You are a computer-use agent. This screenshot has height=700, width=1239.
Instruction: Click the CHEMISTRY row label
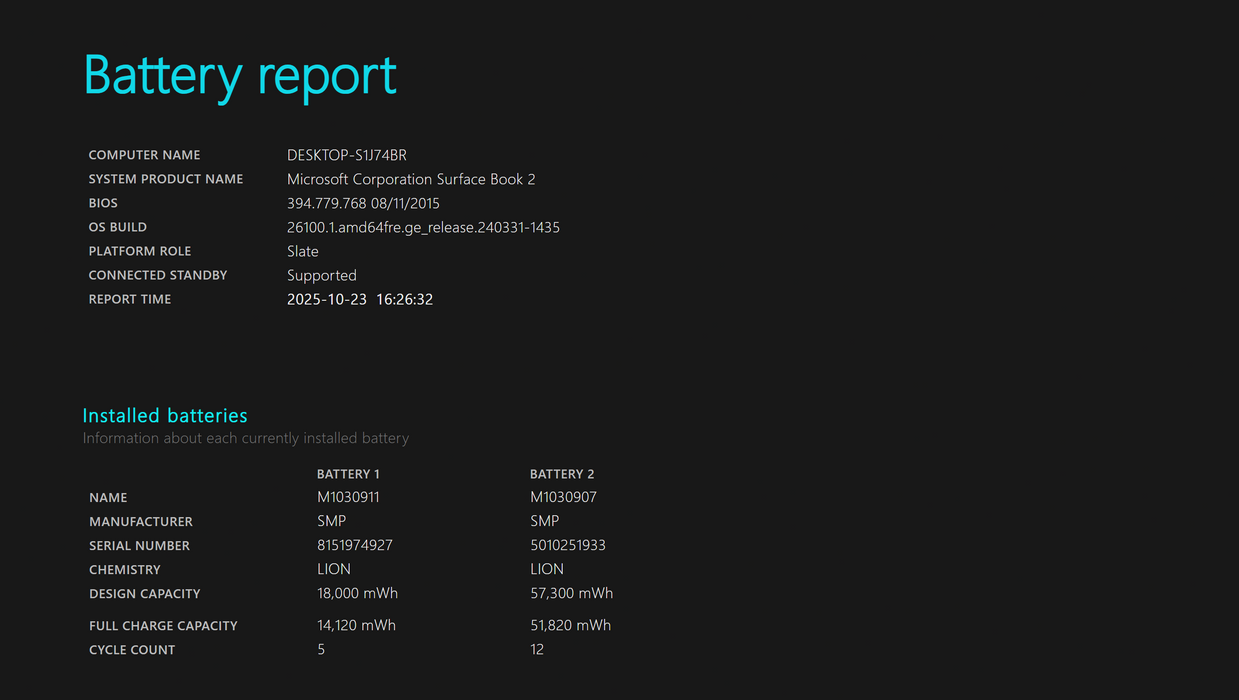pos(125,569)
